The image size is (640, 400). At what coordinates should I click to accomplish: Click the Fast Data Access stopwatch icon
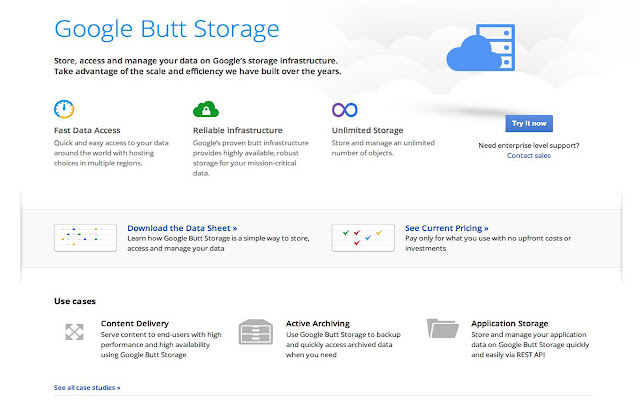tap(64, 109)
